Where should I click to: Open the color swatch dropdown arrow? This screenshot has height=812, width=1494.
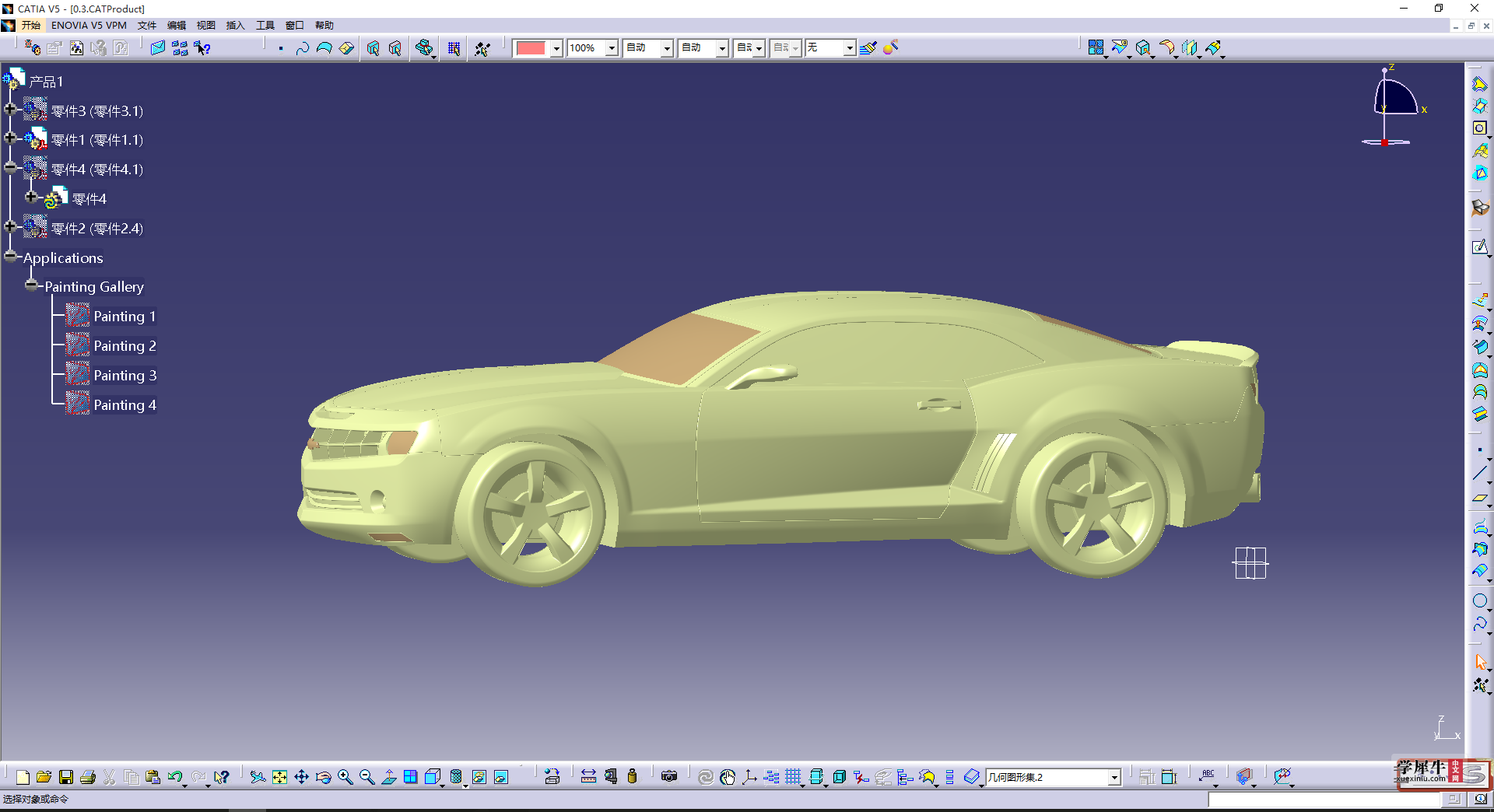[x=556, y=48]
